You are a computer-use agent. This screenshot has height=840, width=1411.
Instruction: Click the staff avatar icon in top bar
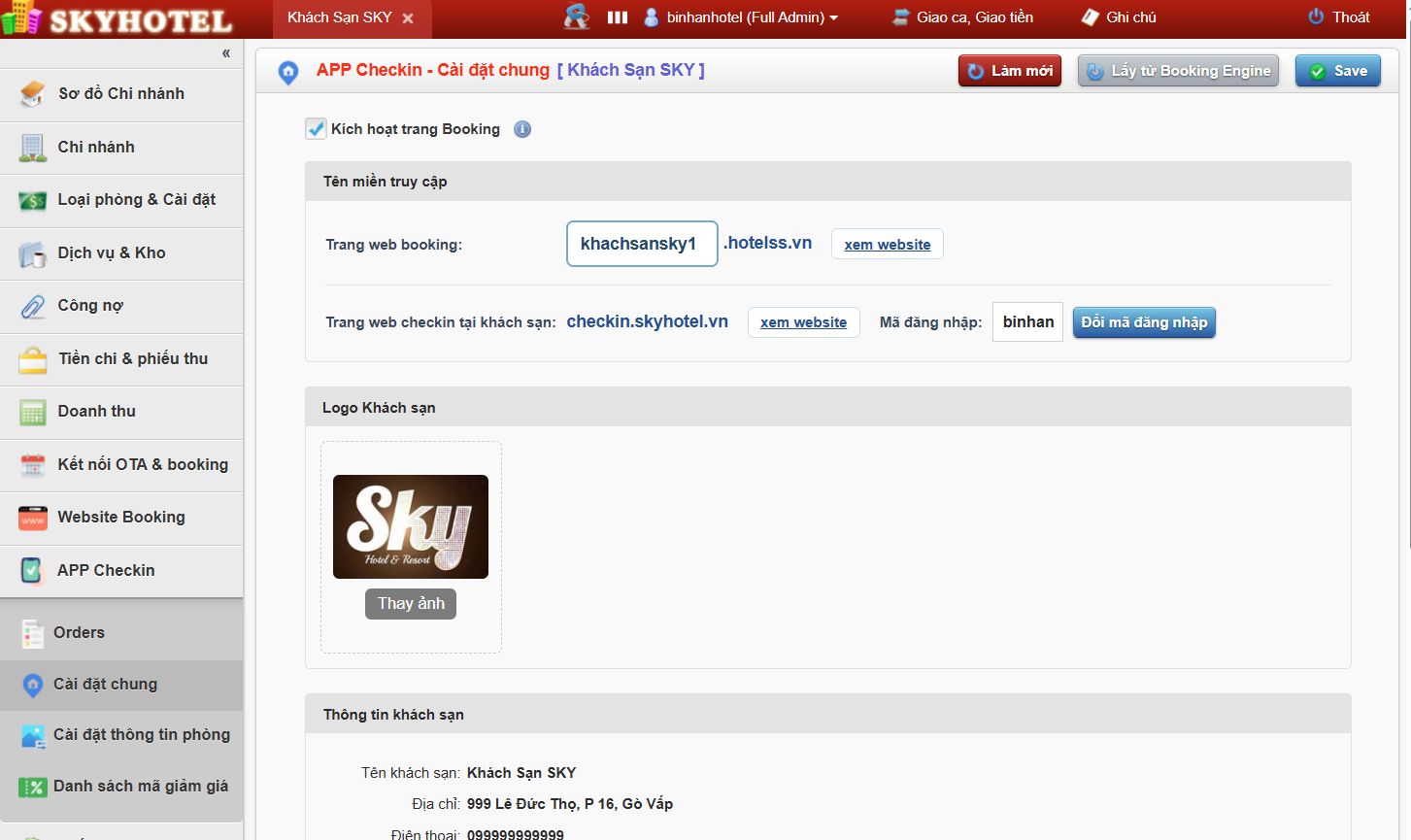click(x=577, y=17)
